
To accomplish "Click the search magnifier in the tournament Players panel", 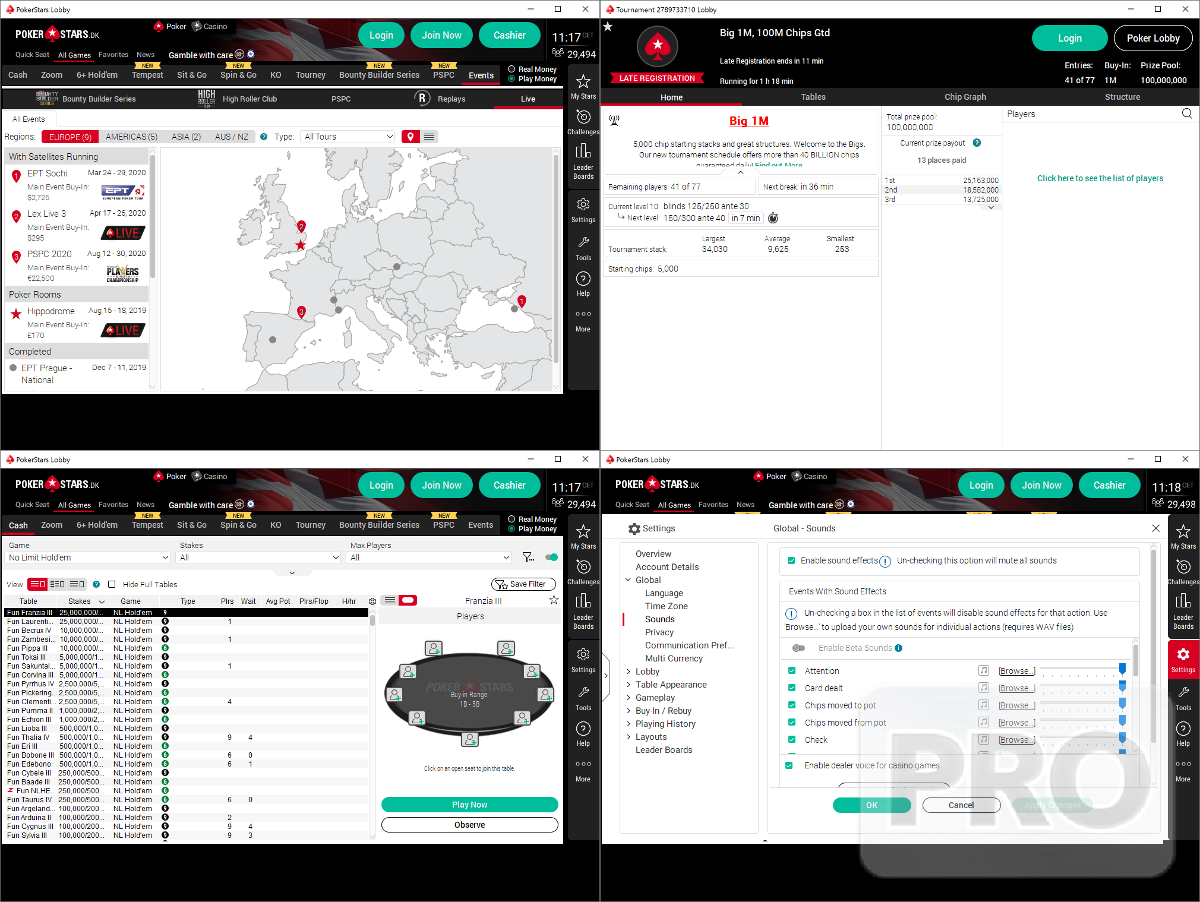I will [1187, 114].
